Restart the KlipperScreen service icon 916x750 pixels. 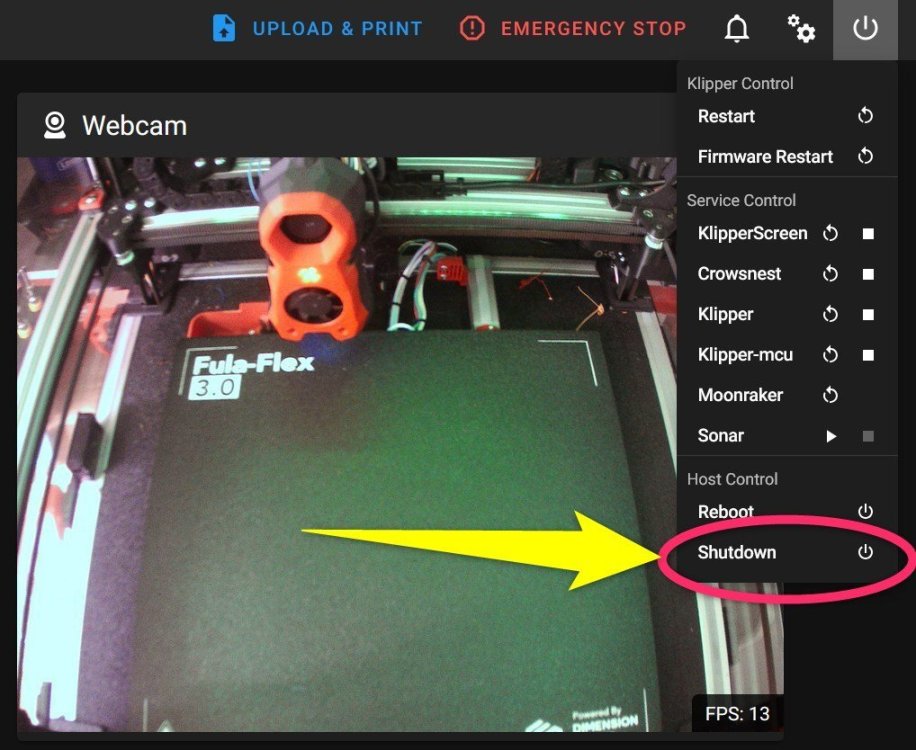point(830,234)
